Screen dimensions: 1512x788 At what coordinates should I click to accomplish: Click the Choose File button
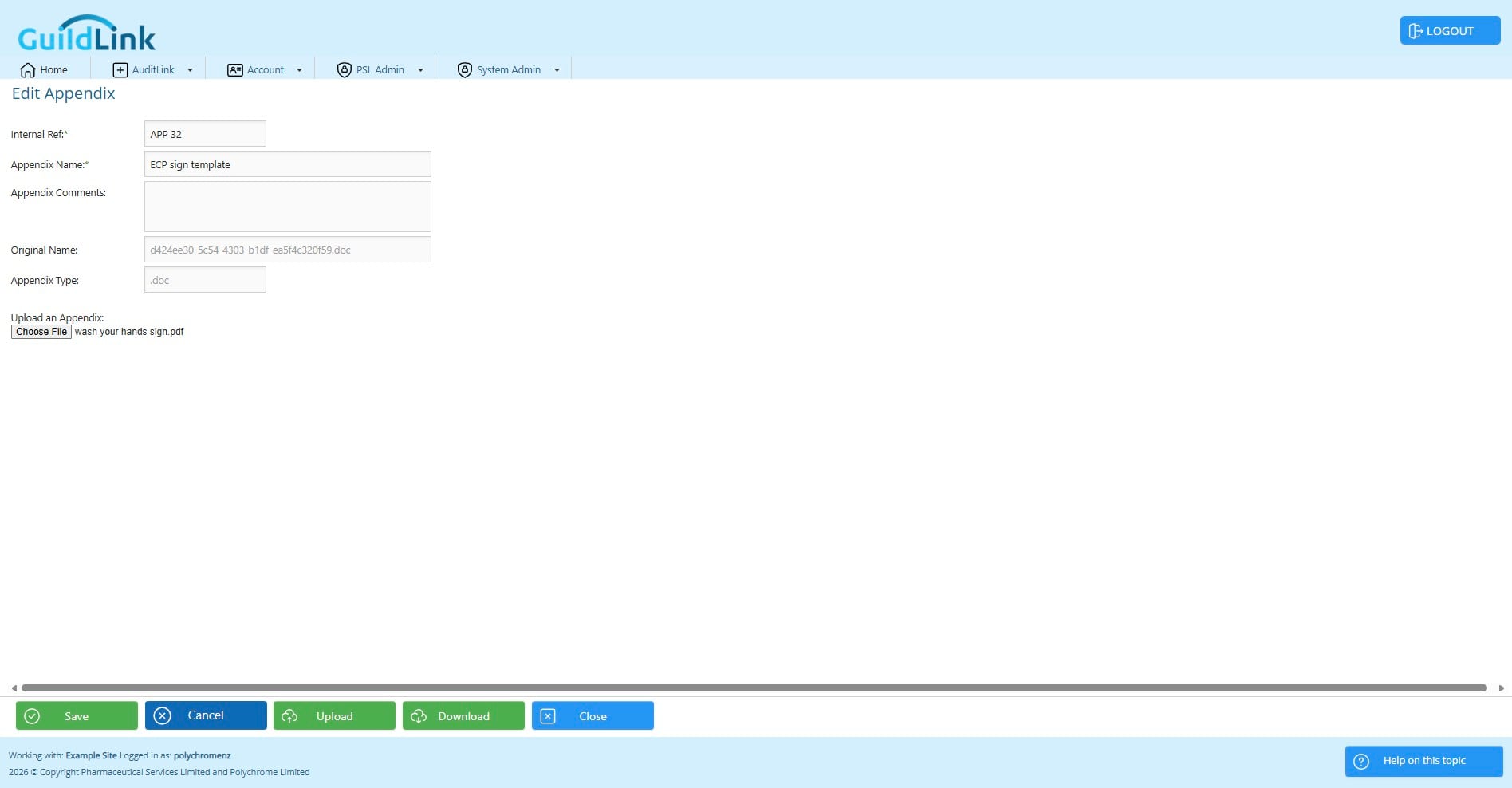pyautogui.click(x=41, y=332)
